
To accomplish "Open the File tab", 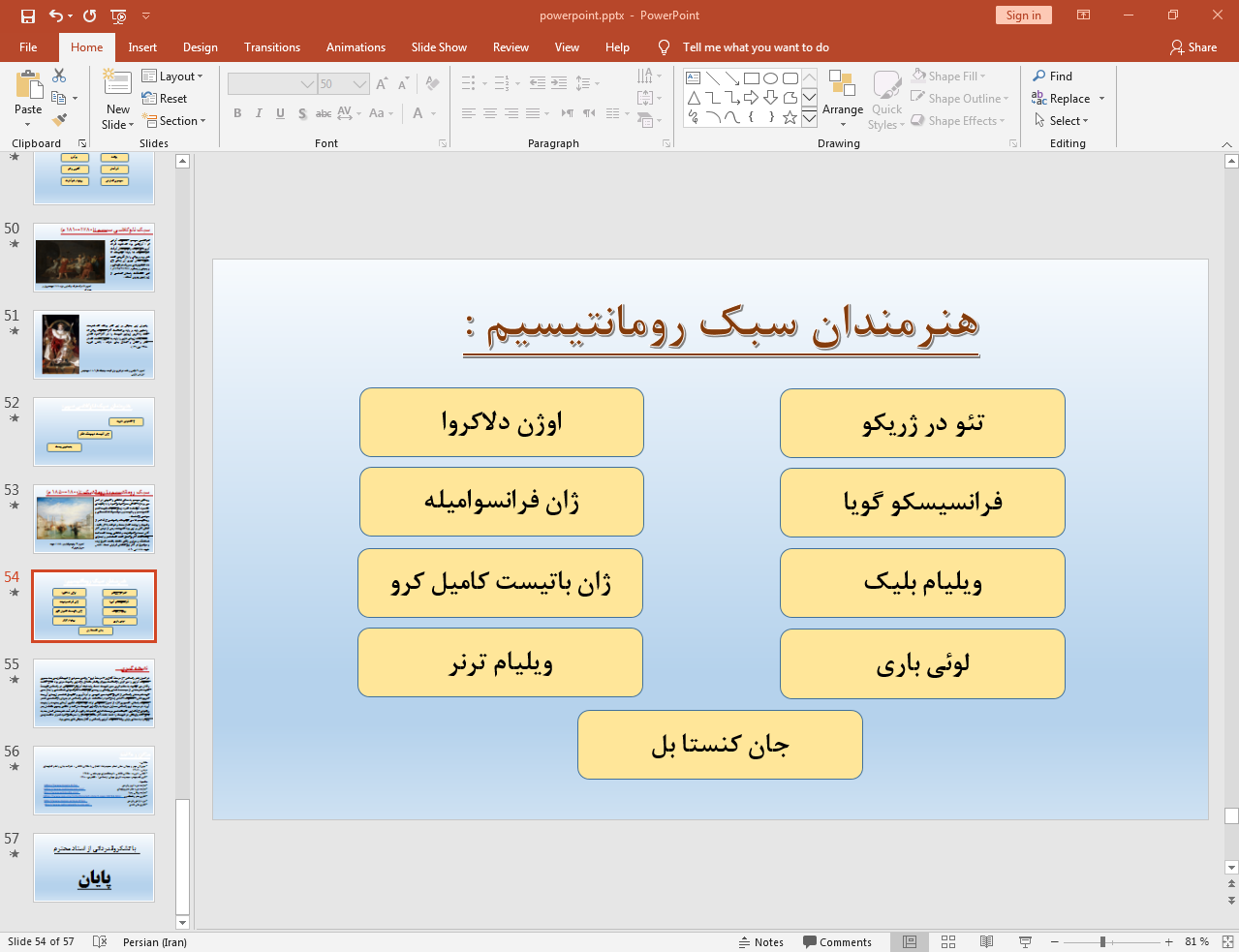I will tap(28, 47).
